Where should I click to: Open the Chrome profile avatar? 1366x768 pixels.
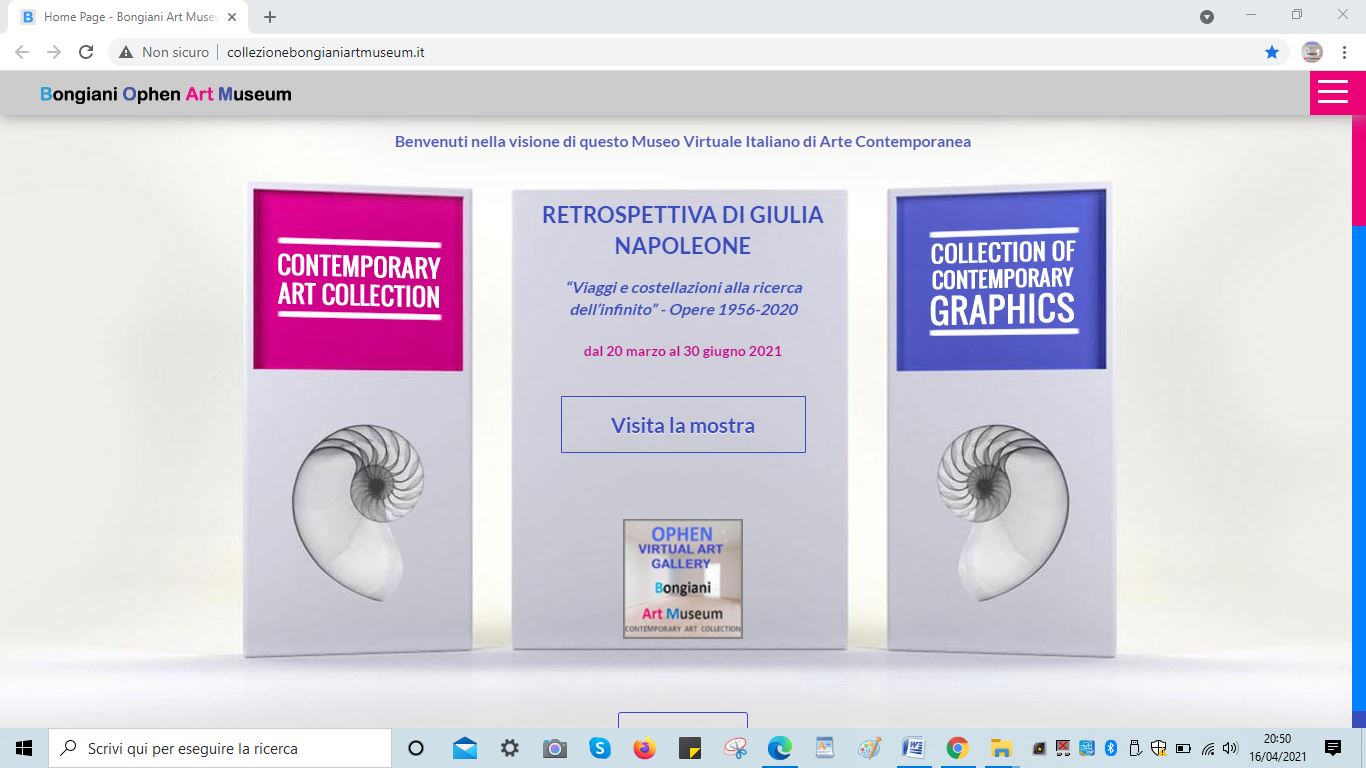coord(1312,52)
